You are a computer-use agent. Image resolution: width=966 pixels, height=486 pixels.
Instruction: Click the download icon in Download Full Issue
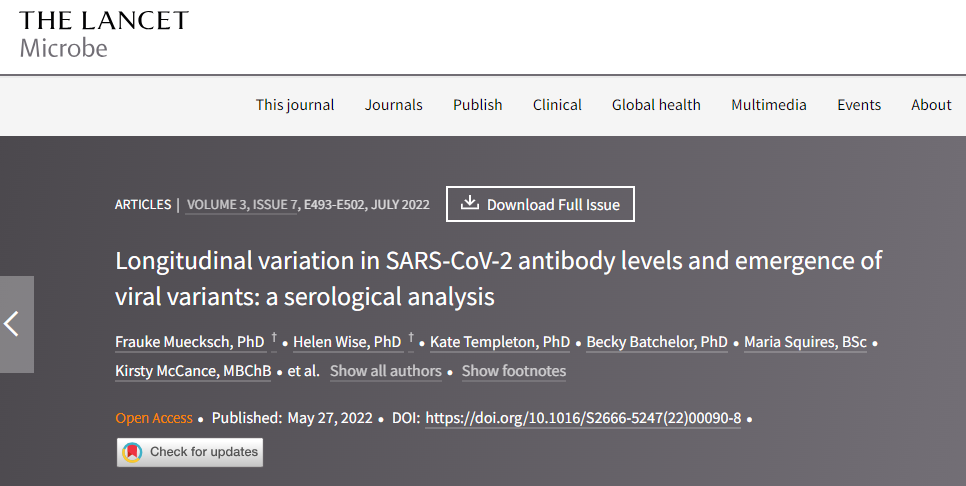[x=470, y=203]
